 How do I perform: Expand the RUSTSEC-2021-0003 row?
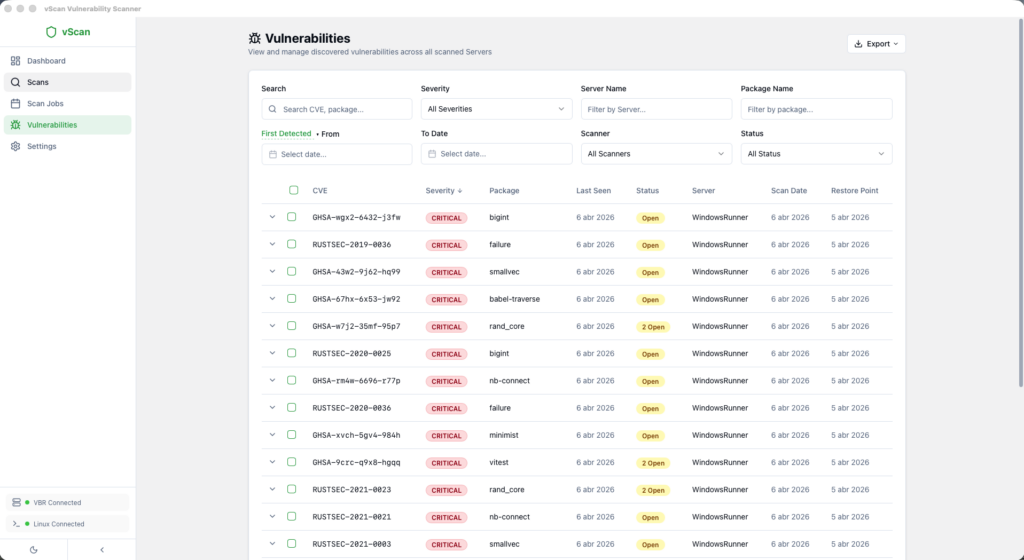tap(272, 544)
